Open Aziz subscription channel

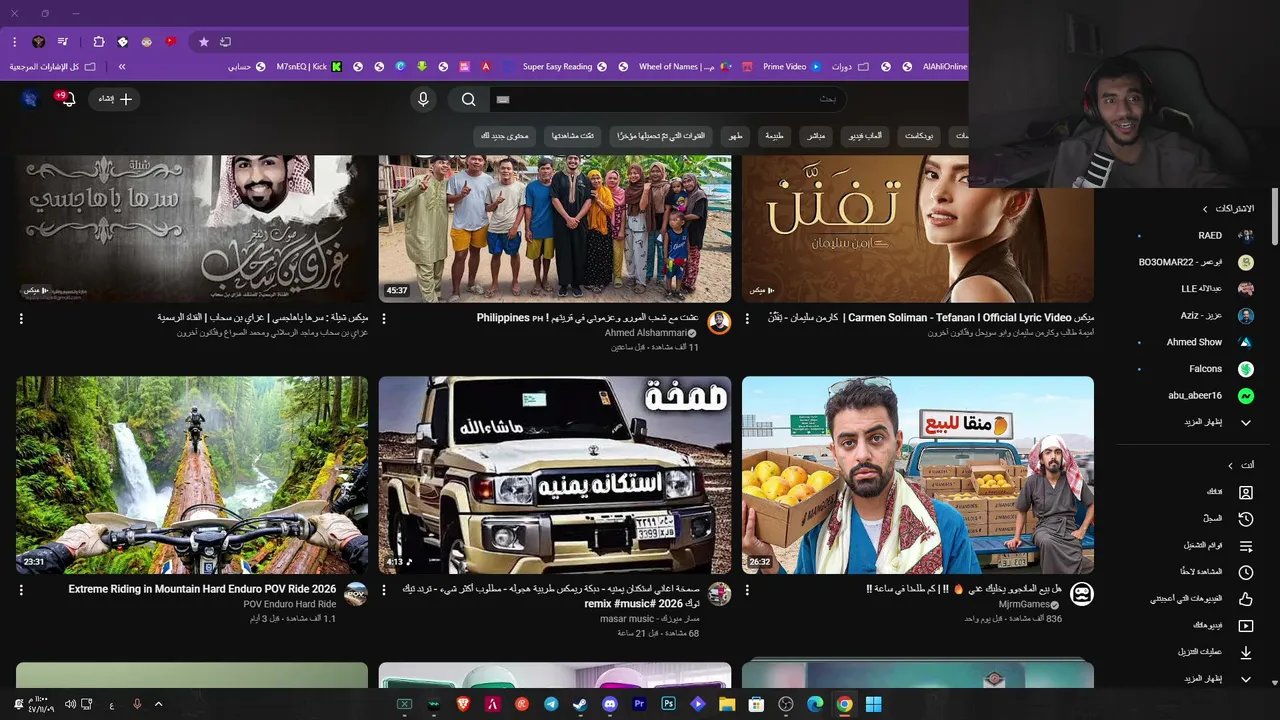pyautogui.click(x=1195, y=316)
